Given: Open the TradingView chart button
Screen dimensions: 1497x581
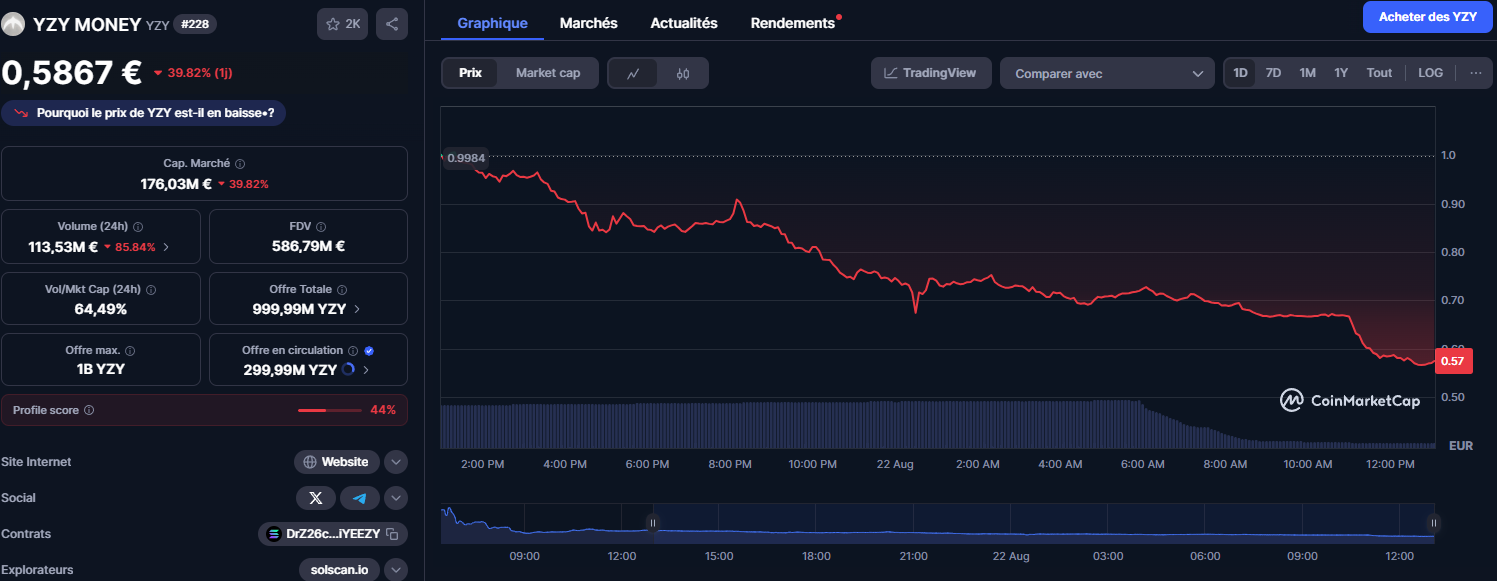Looking at the screenshot, I should click(930, 73).
